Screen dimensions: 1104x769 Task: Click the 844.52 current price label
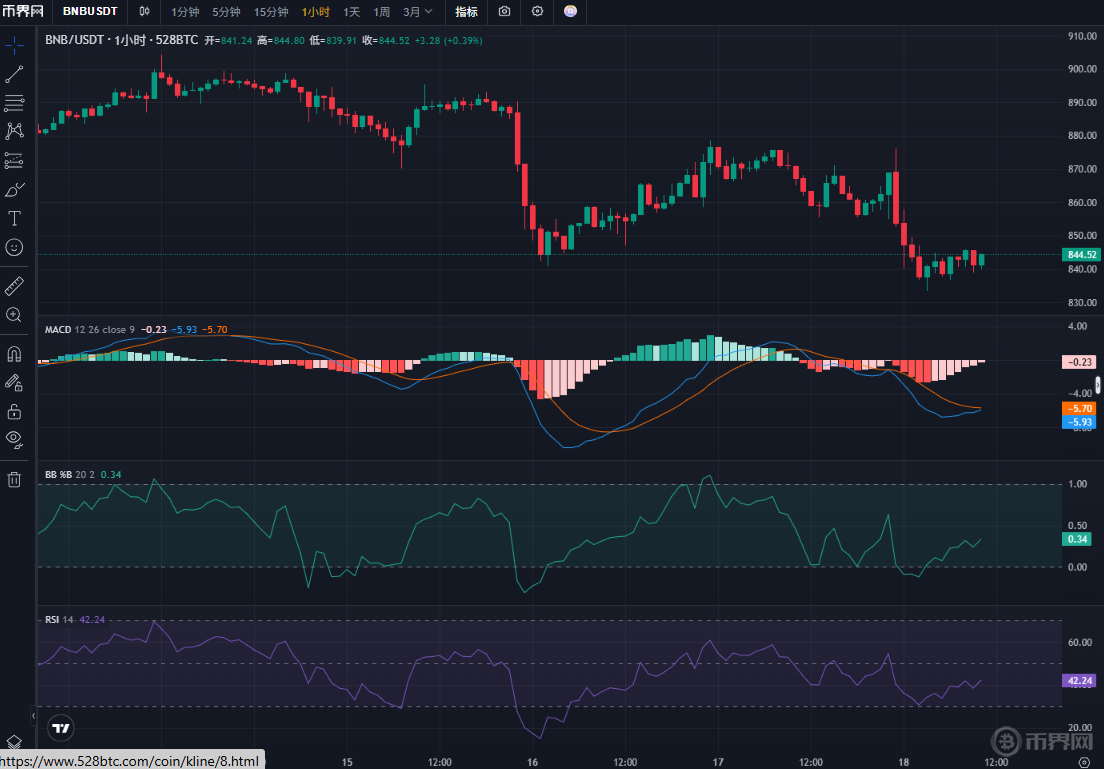coord(1082,254)
